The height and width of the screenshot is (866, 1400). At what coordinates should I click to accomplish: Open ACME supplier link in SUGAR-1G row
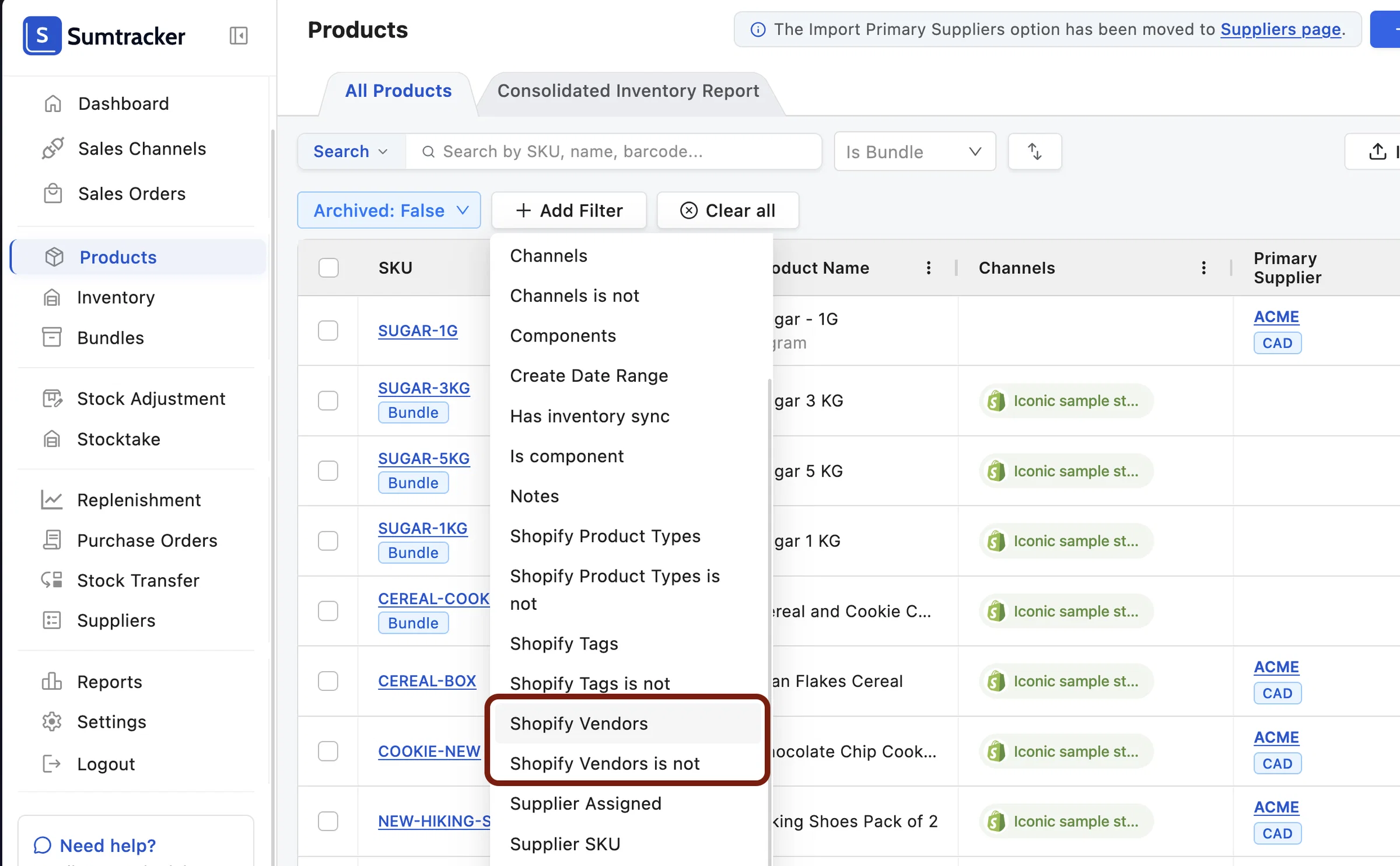[x=1276, y=317]
